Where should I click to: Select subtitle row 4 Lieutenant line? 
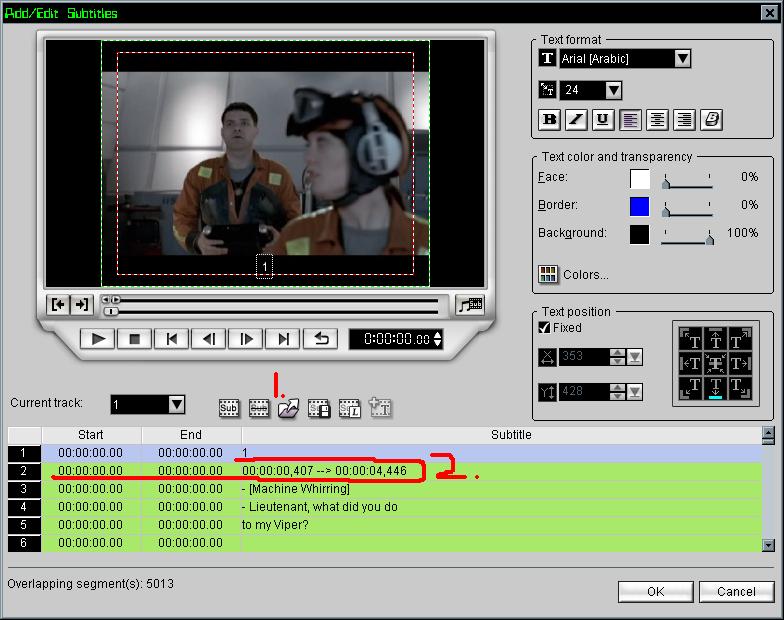(x=385, y=507)
